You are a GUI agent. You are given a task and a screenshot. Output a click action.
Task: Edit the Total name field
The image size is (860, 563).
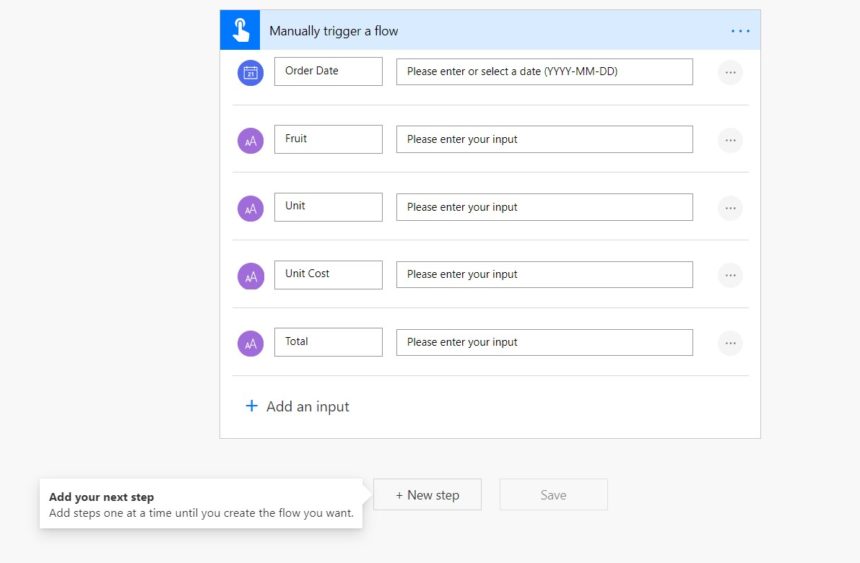tap(329, 342)
